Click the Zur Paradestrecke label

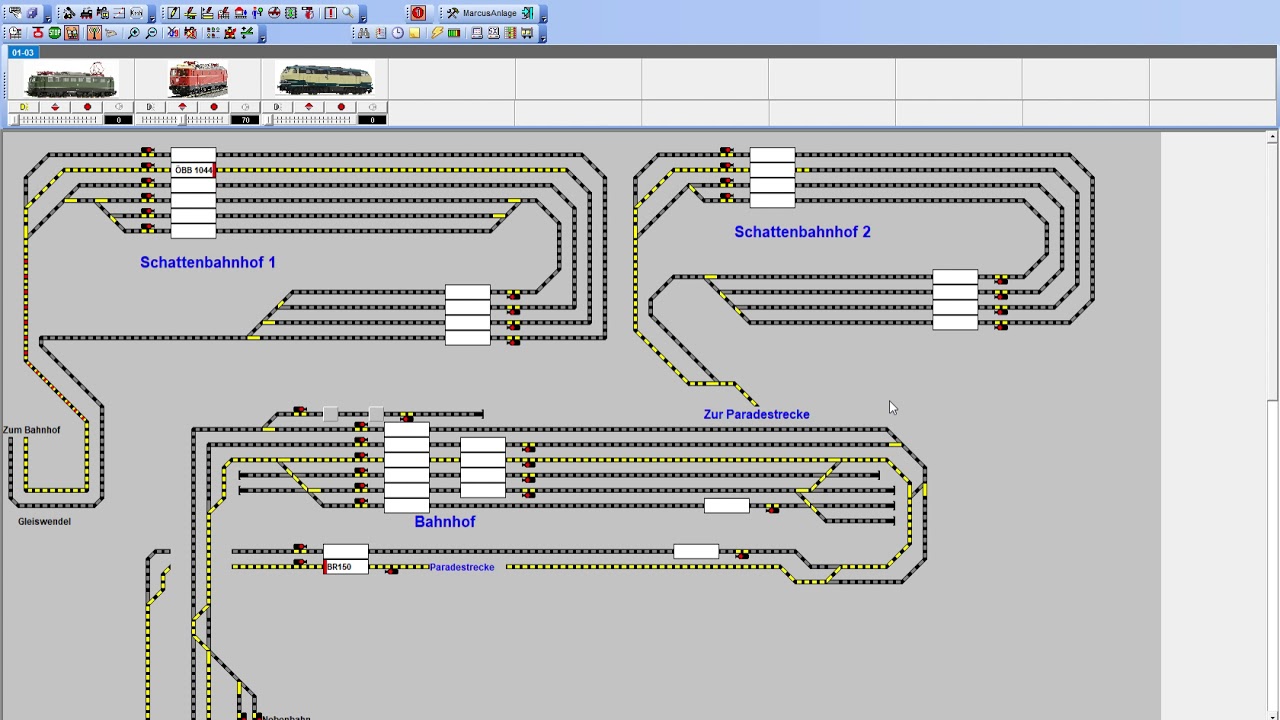click(756, 414)
